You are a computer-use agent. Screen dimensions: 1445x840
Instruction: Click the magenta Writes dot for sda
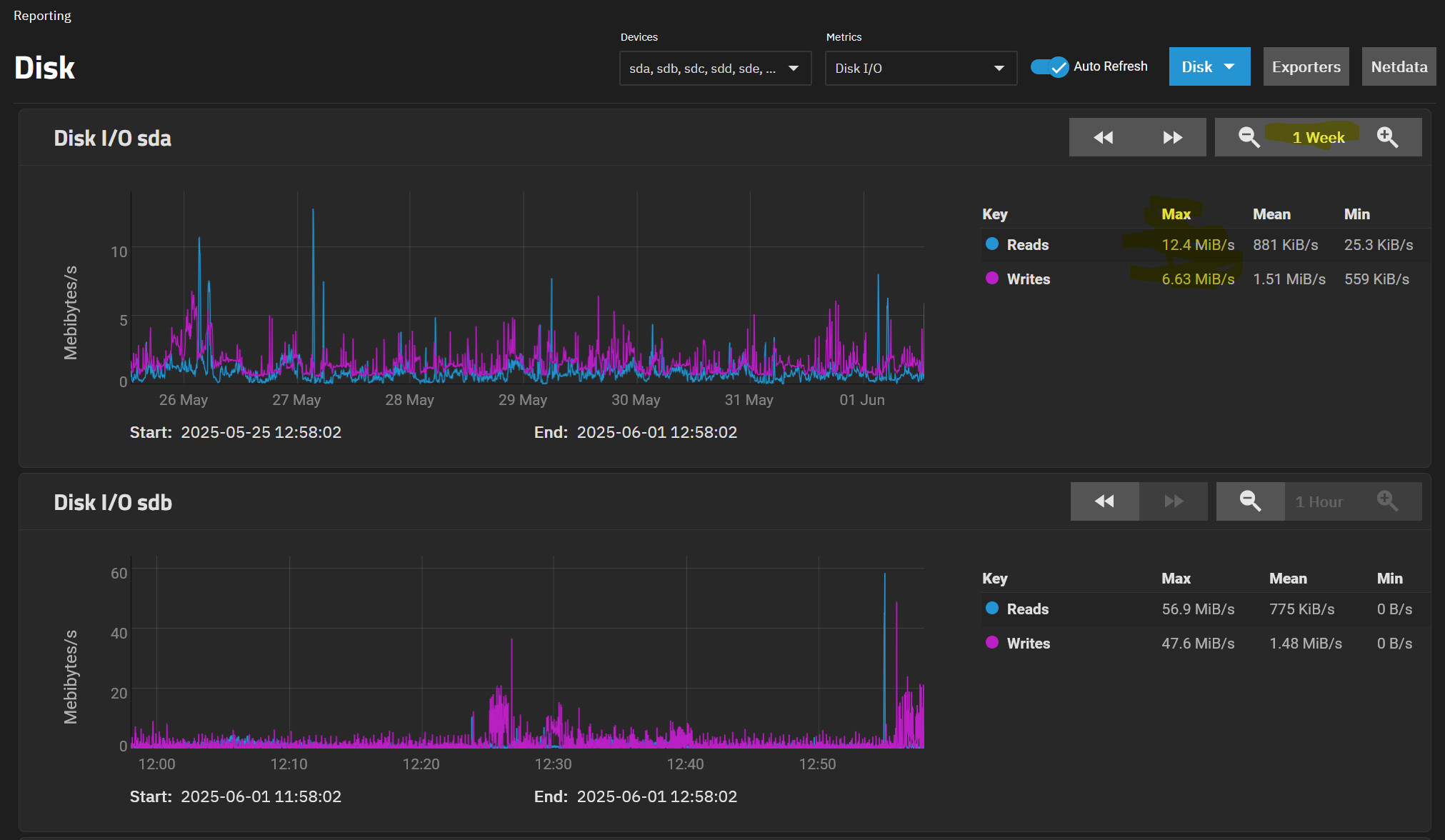coord(991,279)
